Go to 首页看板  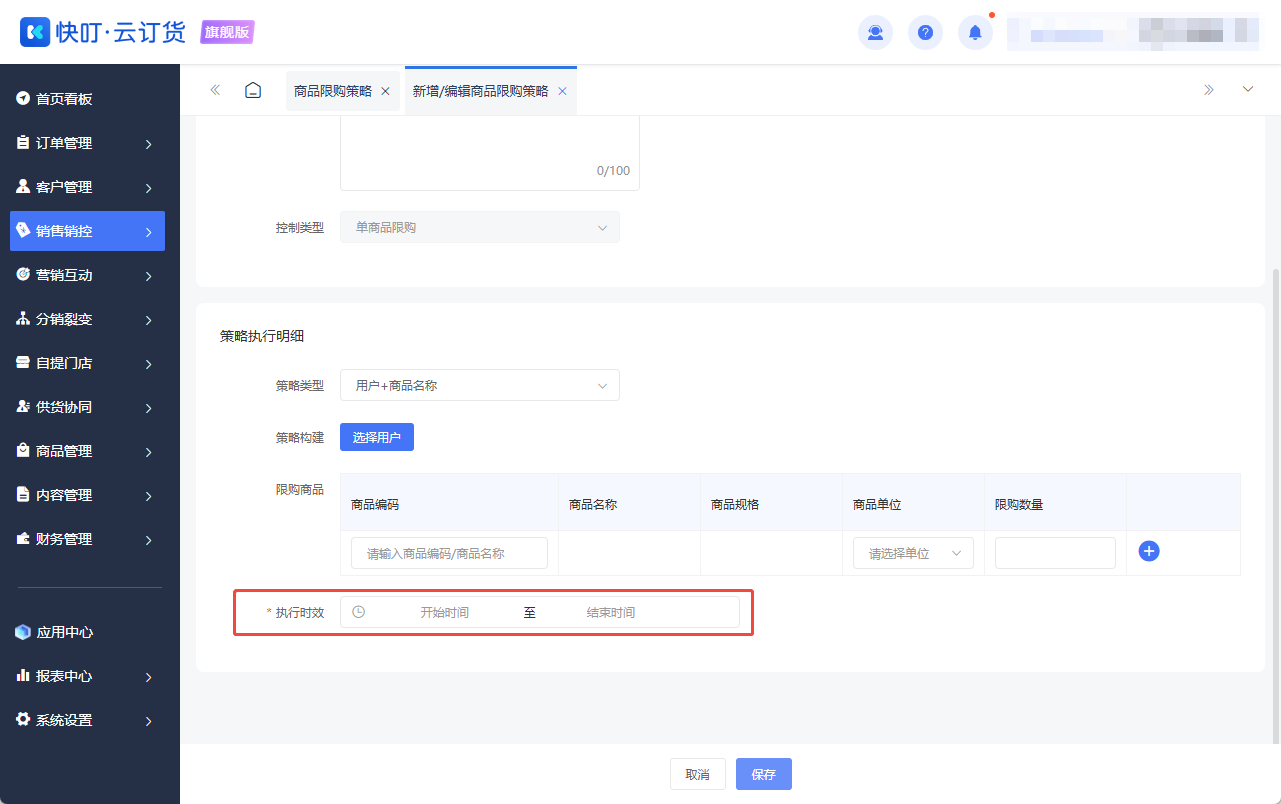pos(87,99)
